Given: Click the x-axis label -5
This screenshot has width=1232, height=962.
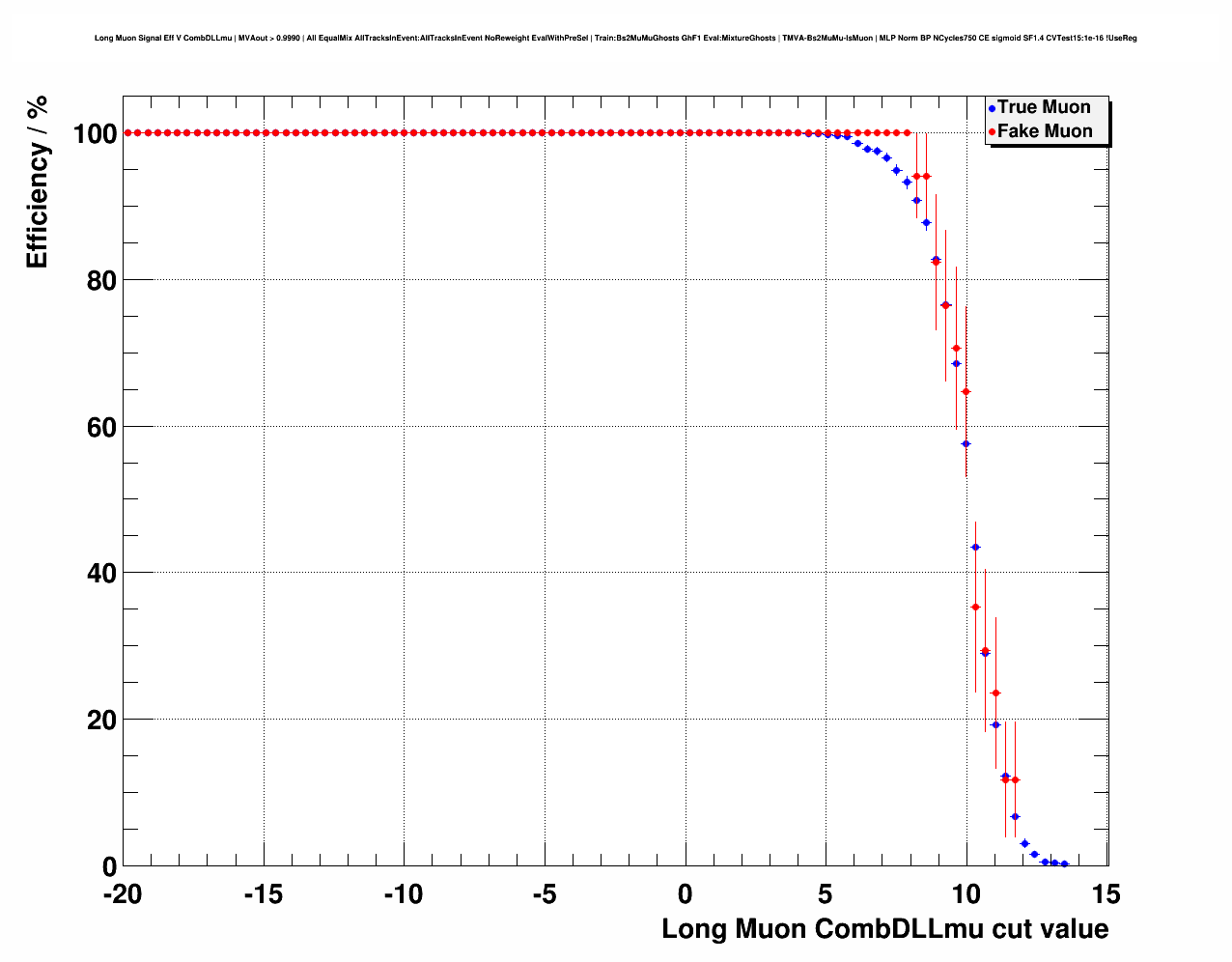Looking at the screenshot, I should [x=544, y=895].
